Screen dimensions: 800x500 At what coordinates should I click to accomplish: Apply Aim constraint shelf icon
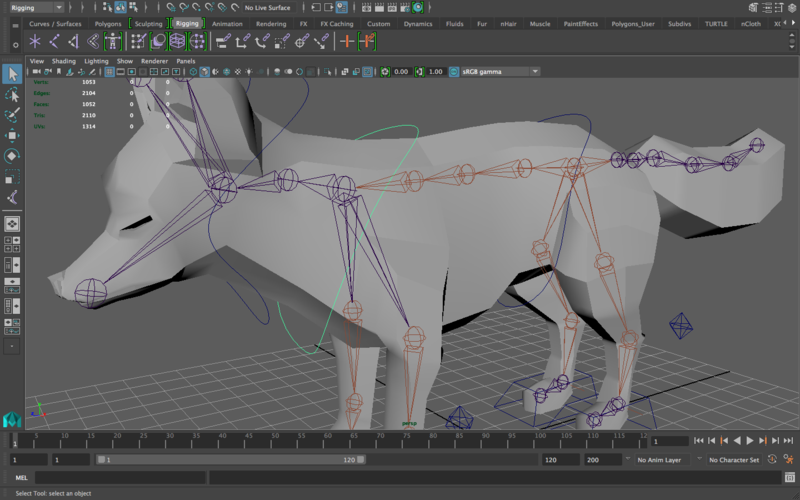click(302, 41)
